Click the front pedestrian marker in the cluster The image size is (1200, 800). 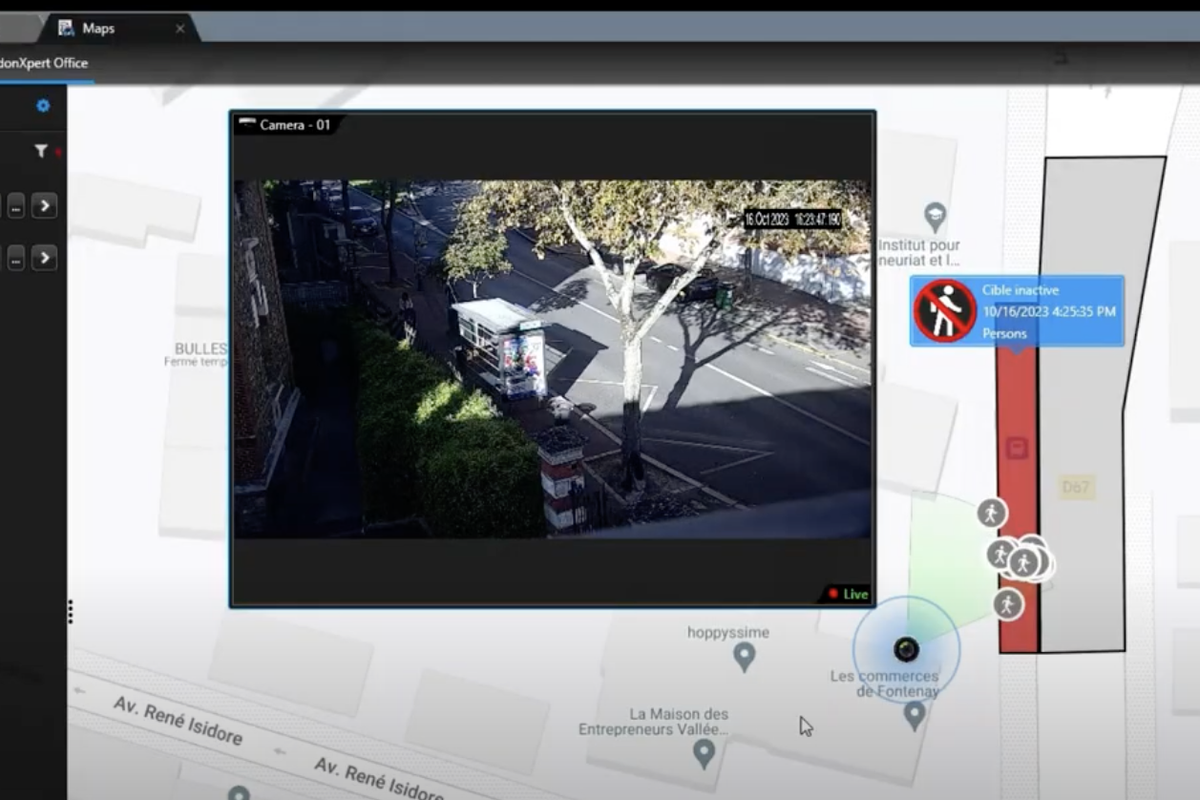tap(1023, 563)
